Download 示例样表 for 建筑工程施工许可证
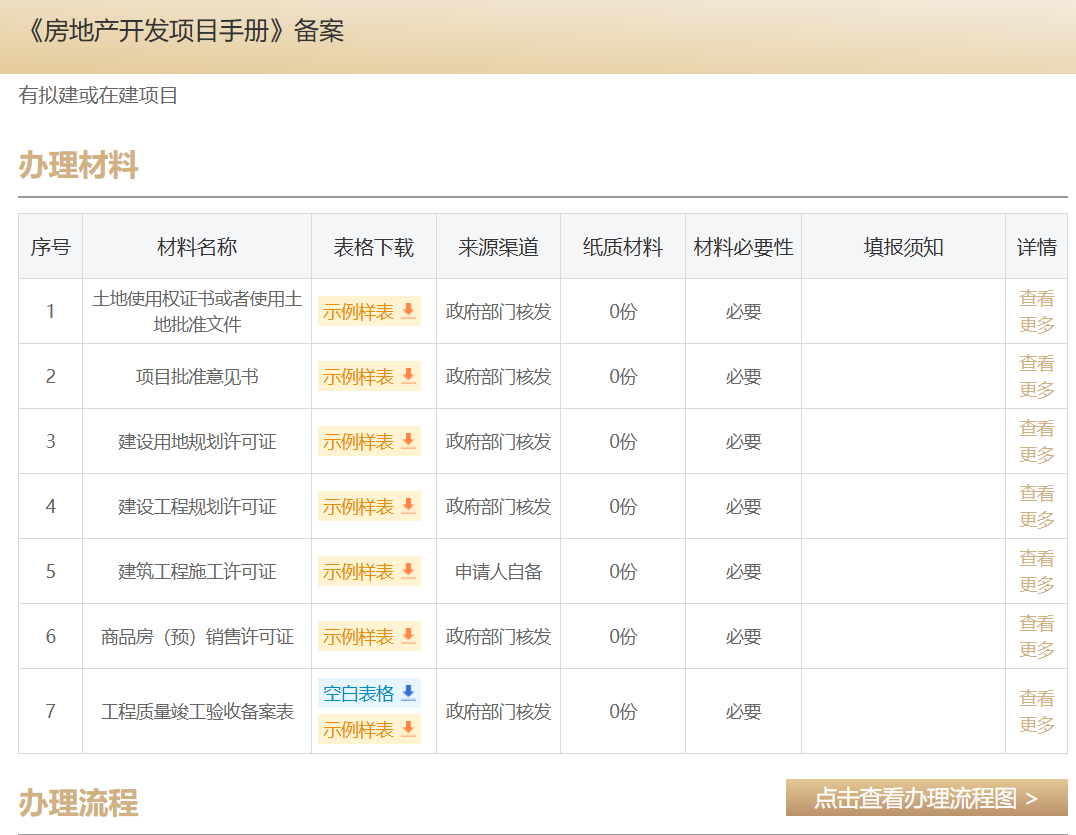Image resolution: width=1076 pixels, height=835 pixels. (x=369, y=572)
